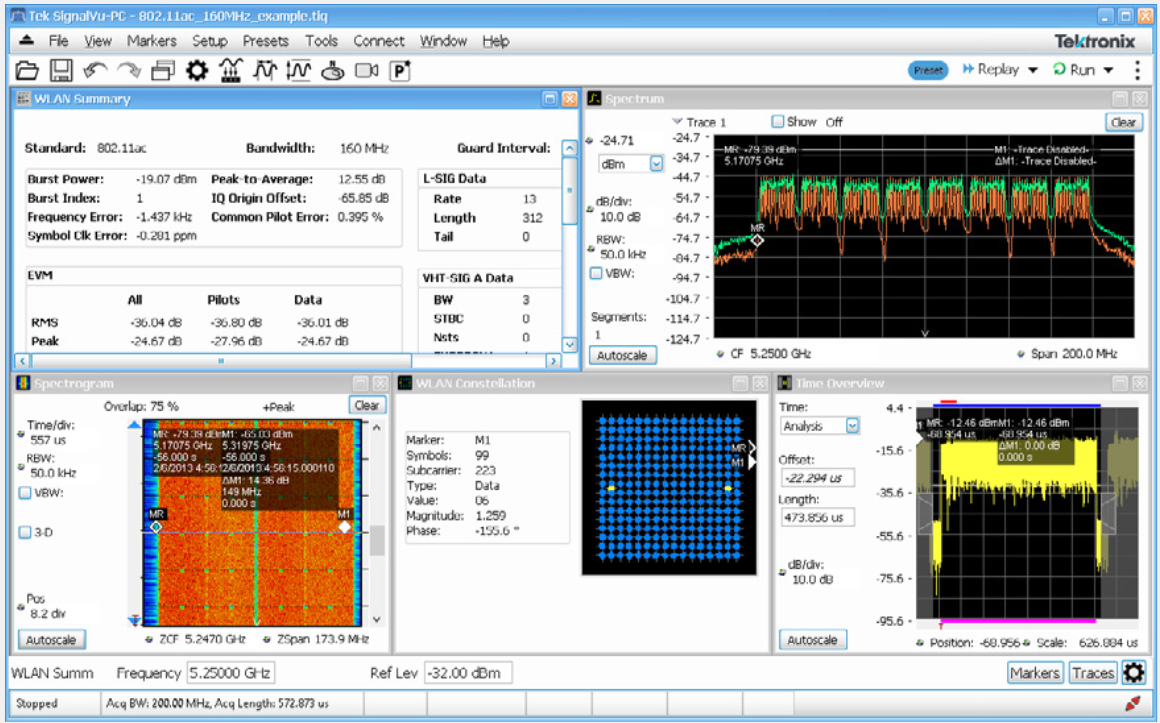Click the cascading windows displays icon
The height and width of the screenshot is (723, 1160).
[163, 70]
